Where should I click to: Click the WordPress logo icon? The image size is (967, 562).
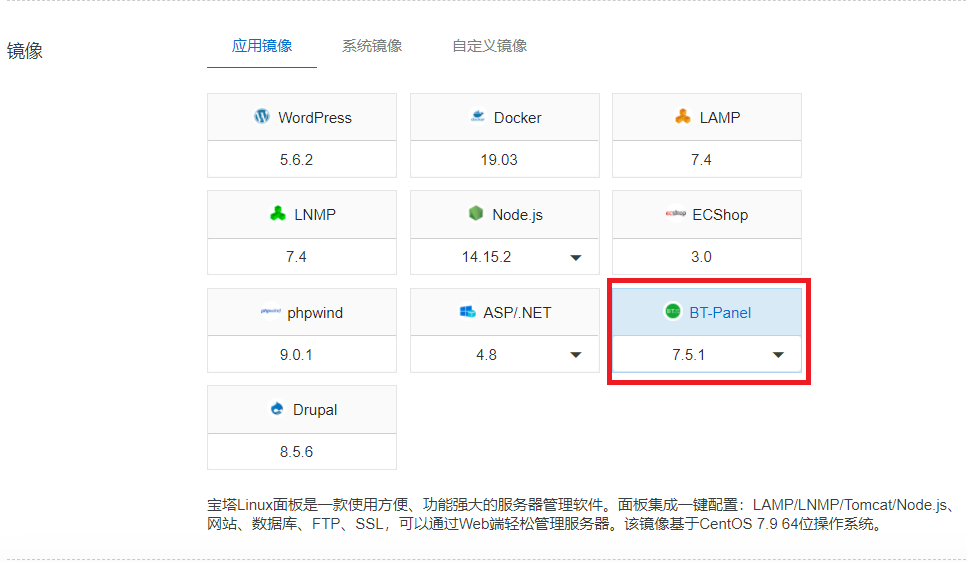(261, 117)
